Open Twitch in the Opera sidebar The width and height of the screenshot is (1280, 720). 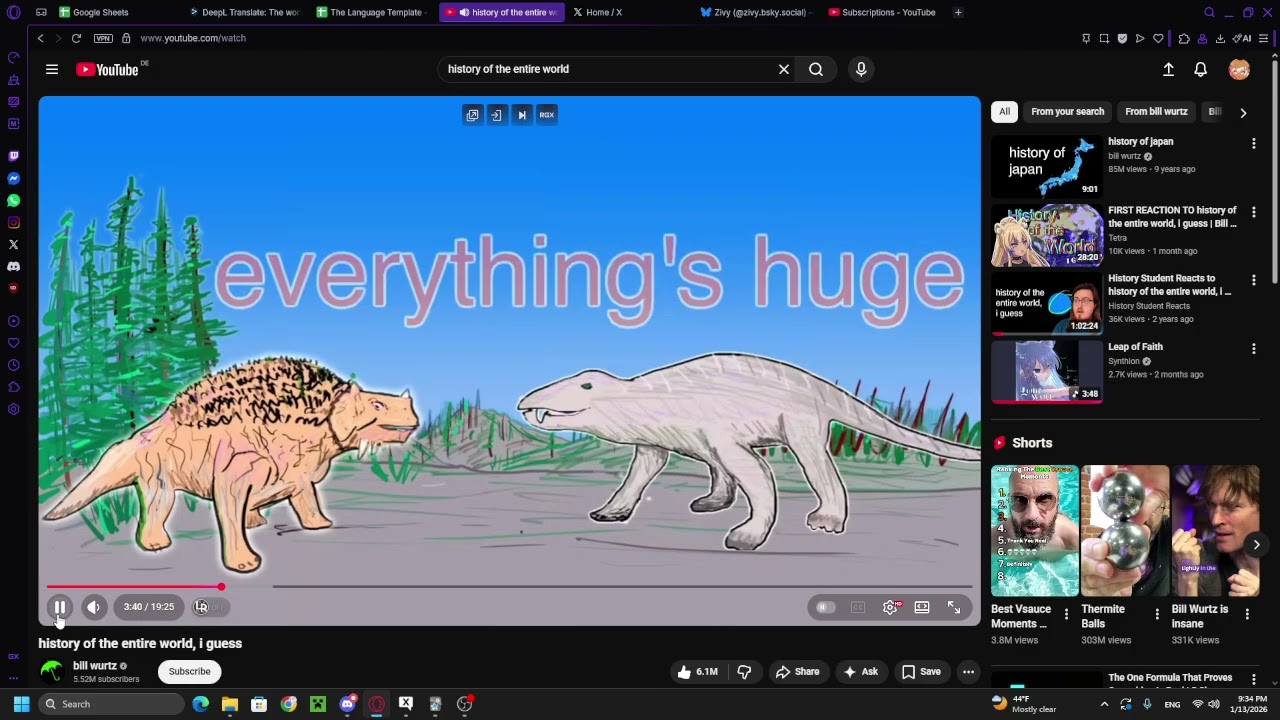tap(13, 156)
